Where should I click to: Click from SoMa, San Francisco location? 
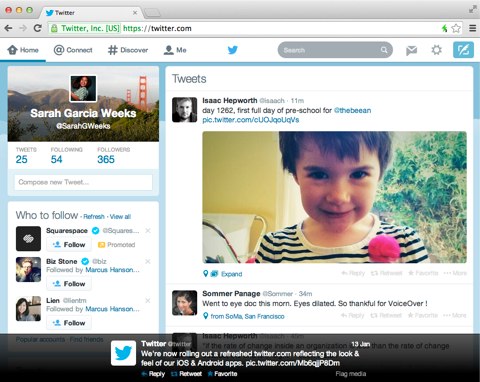247,316
